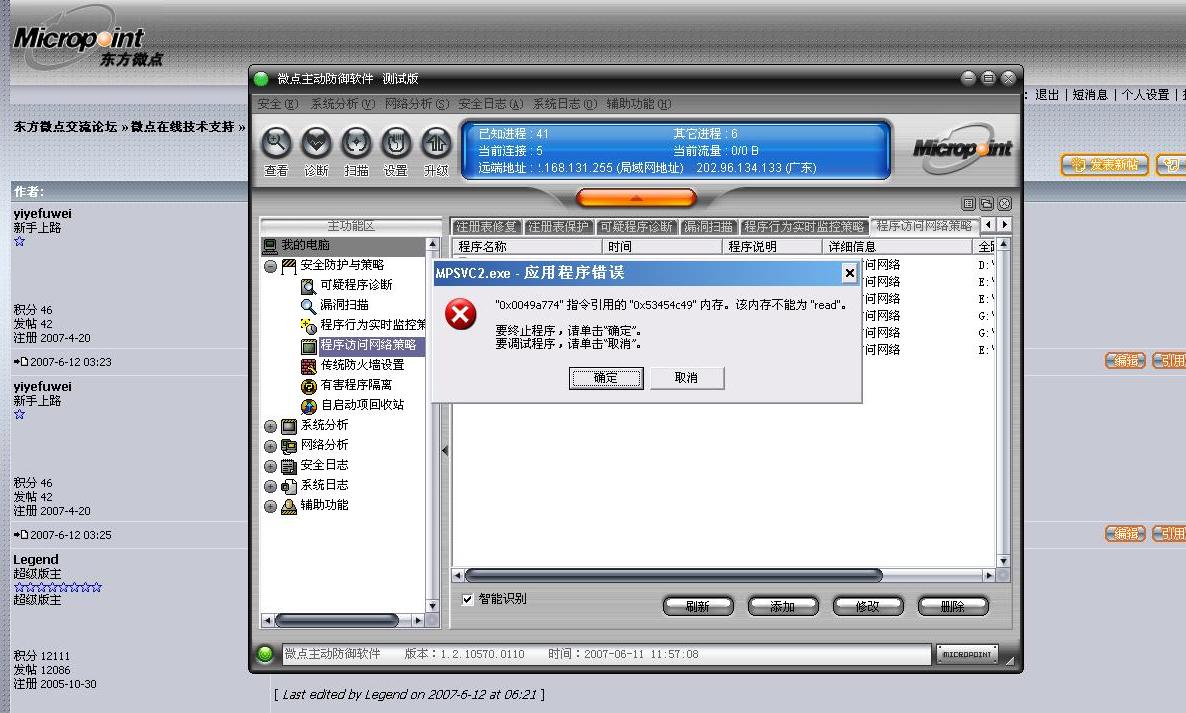Switch to 程序行为实时监控策略 tab
Viewport: 1186px width, 713px height.
pyautogui.click(x=803, y=227)
